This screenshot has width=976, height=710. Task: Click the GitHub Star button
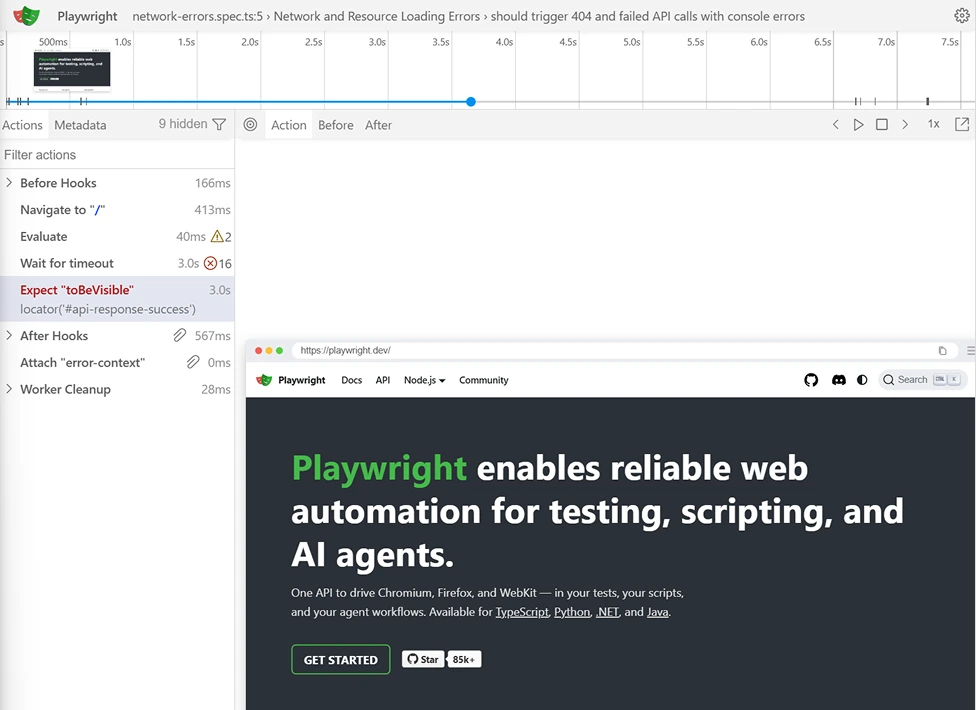423,660
